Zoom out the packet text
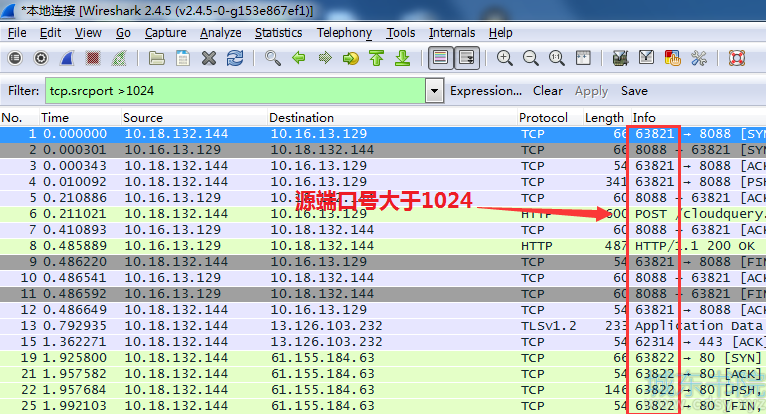766x414 pixels. tap(531, 59)
